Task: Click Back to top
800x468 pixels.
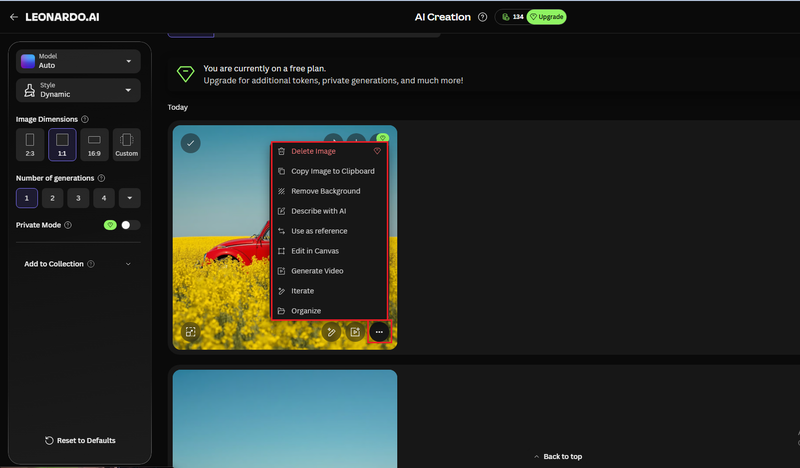Action: [558, 456]
